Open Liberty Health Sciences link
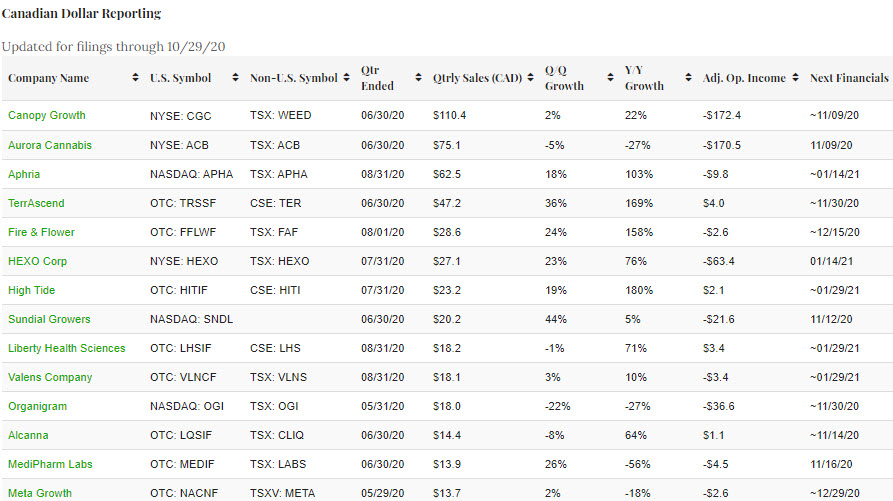Screen dimensions: 893x501 67,348
